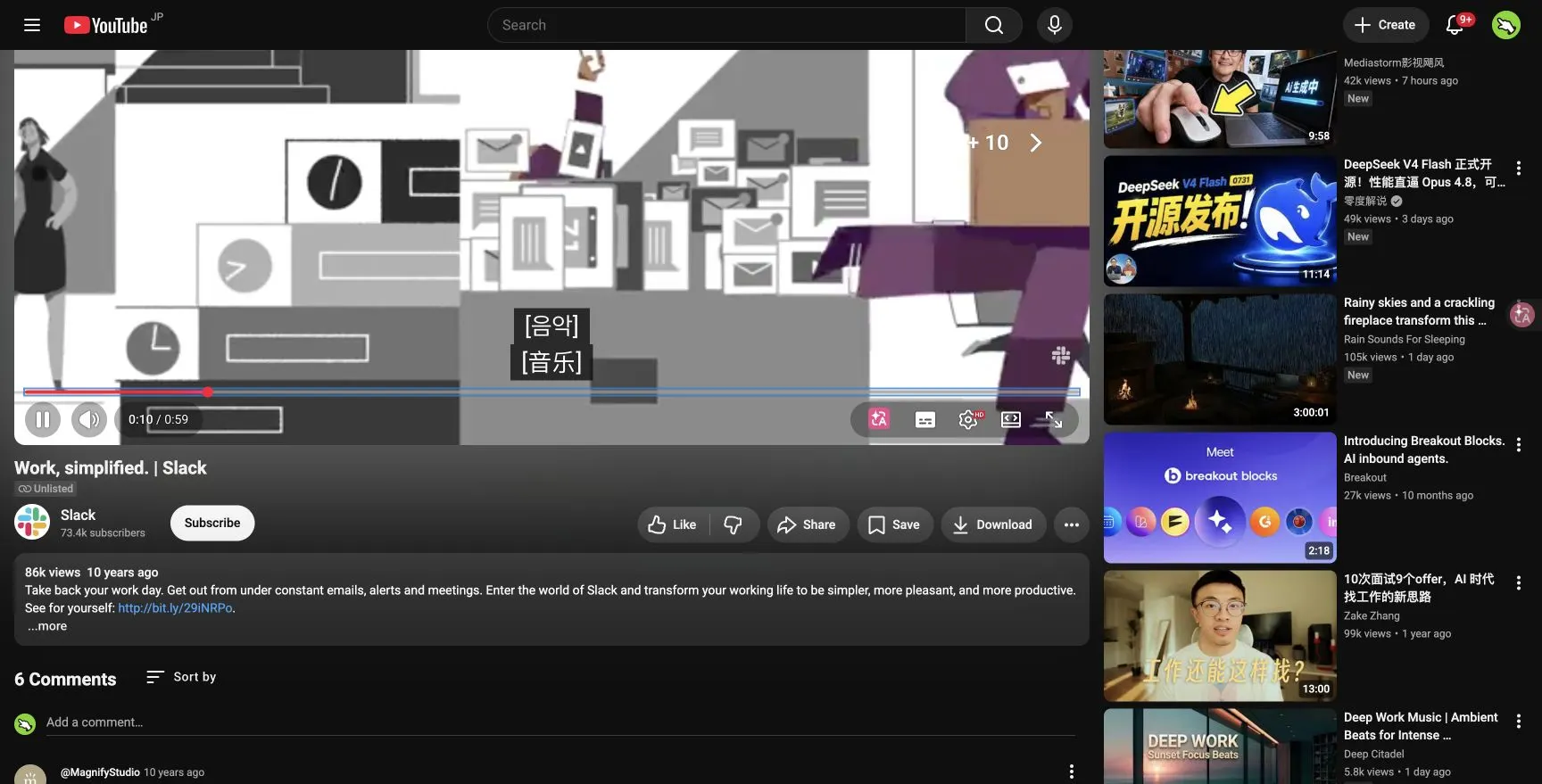Open the Mediastorm video thumbnail at top

click(x=1219, y=99)
